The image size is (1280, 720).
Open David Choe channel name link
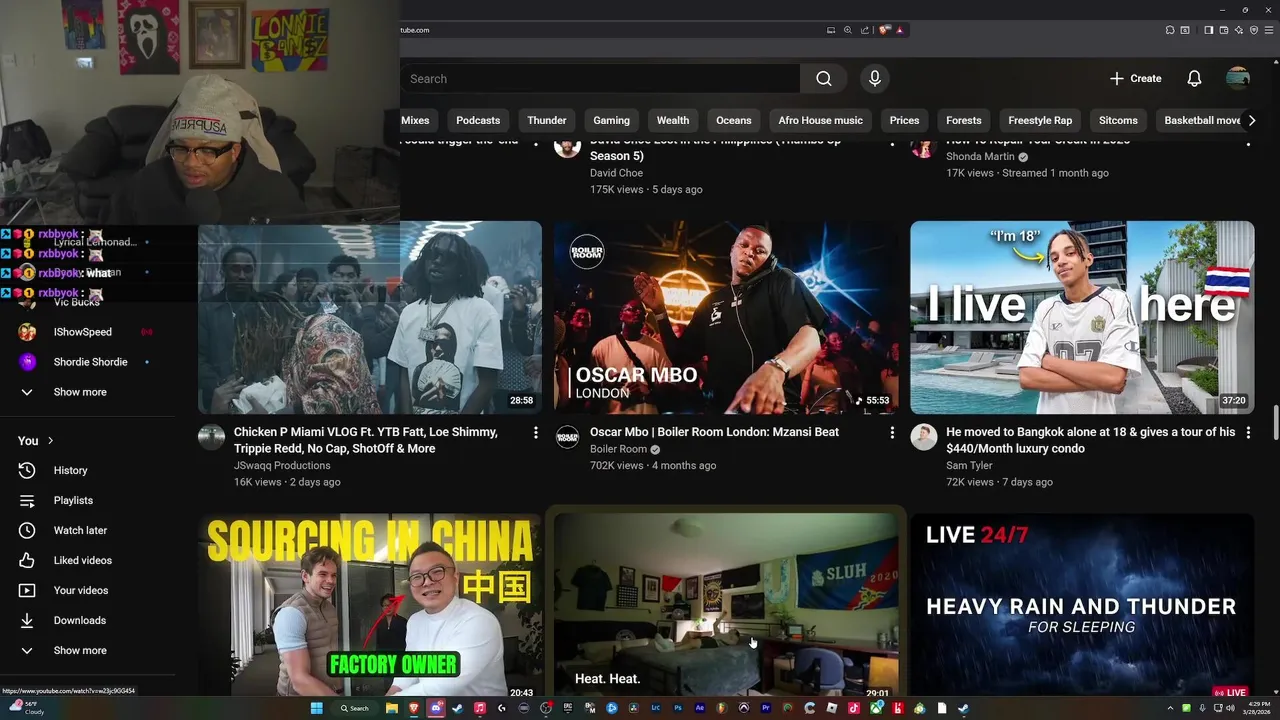[x=616, y=173]
